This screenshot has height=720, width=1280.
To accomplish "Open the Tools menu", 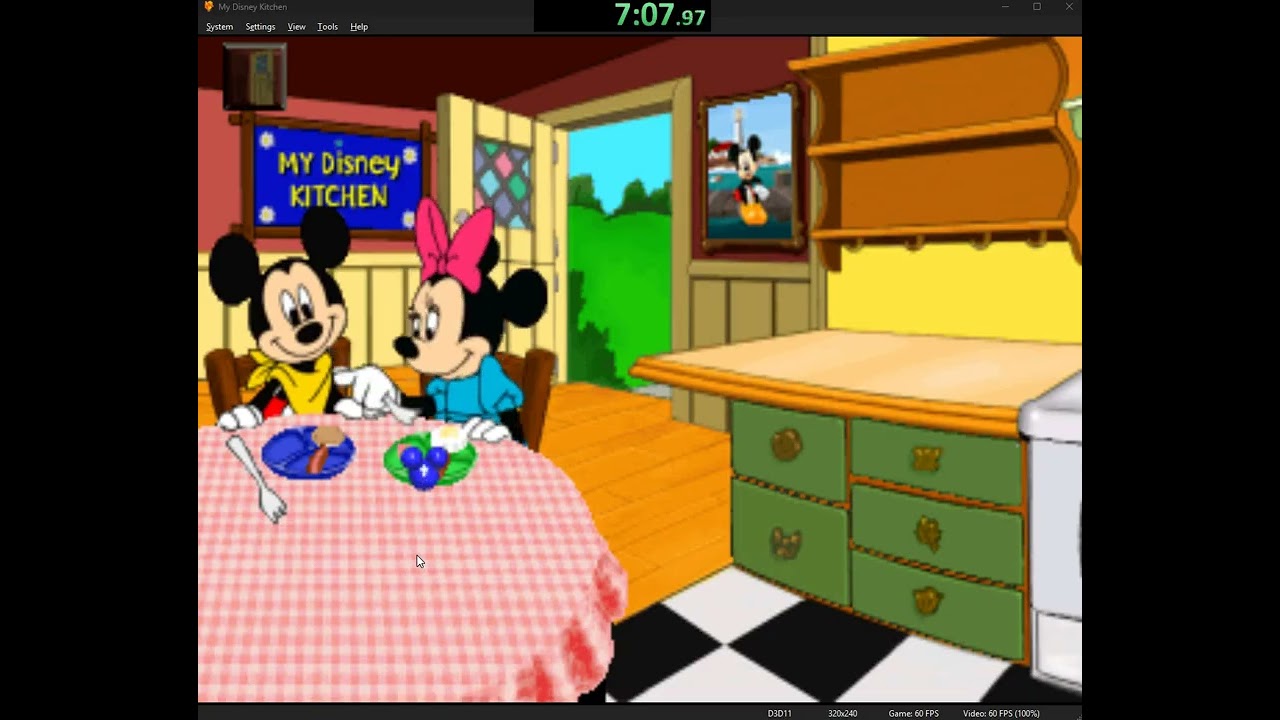I will tap(328, 27).
